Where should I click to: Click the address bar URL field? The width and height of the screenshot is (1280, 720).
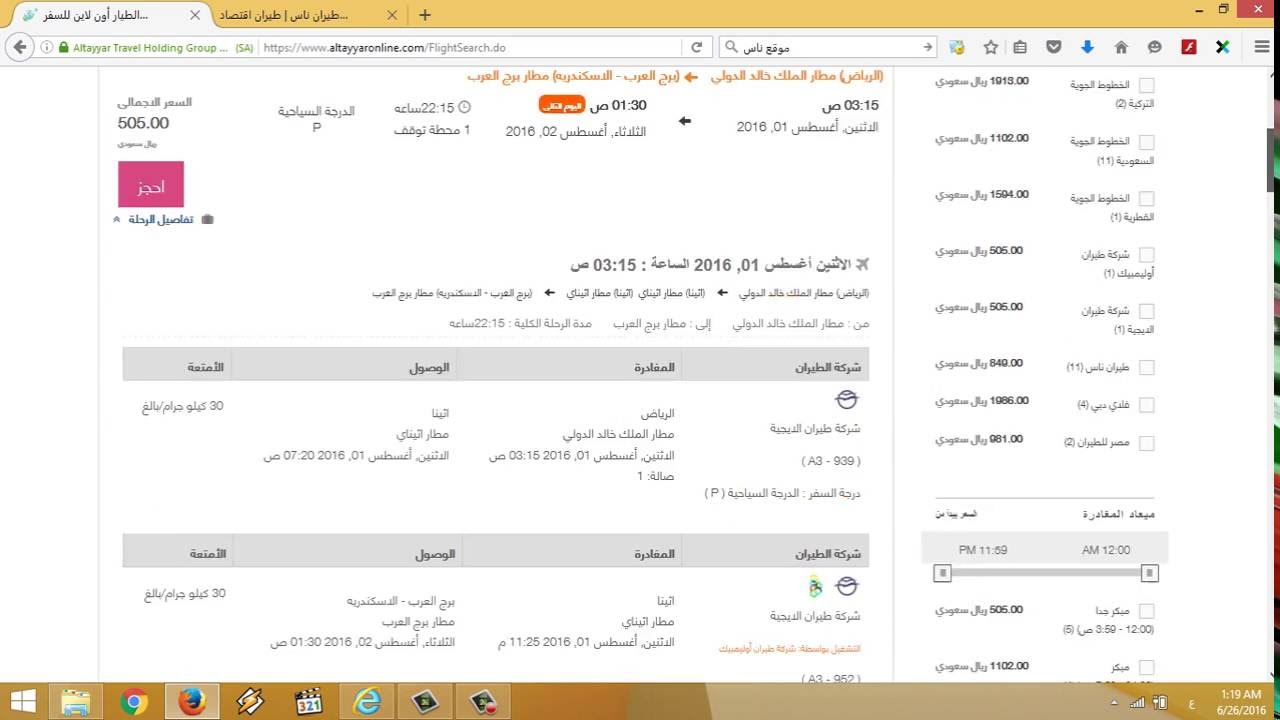pos(470,47)
